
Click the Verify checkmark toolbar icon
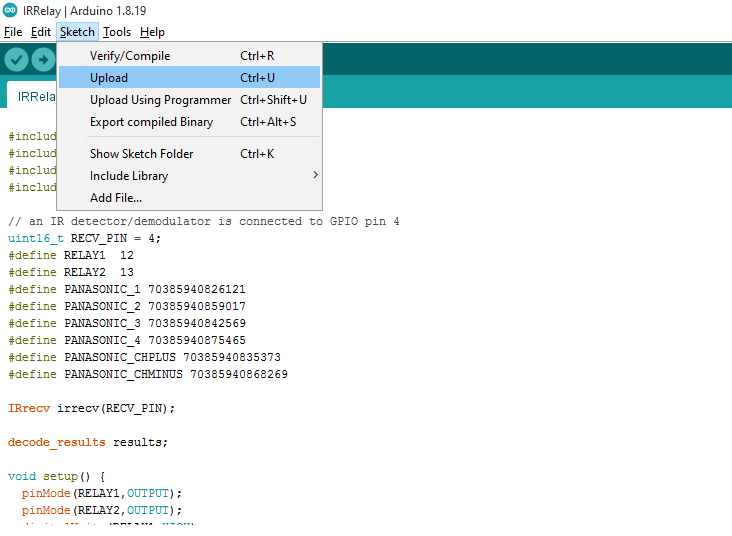(16, 59)
